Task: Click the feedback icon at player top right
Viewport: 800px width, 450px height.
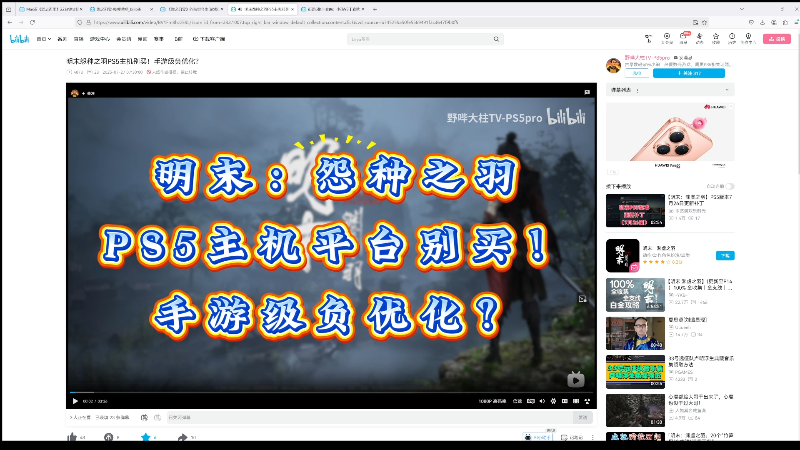Action: point(587,92)
